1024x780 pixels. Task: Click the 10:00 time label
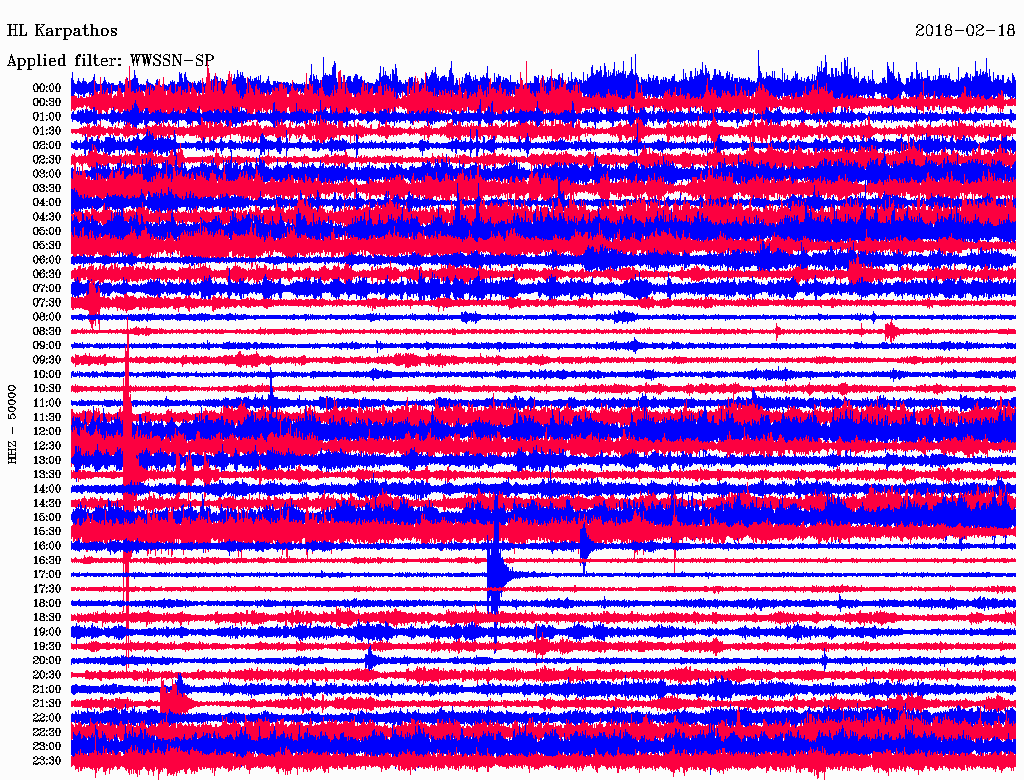coord(47,374)
